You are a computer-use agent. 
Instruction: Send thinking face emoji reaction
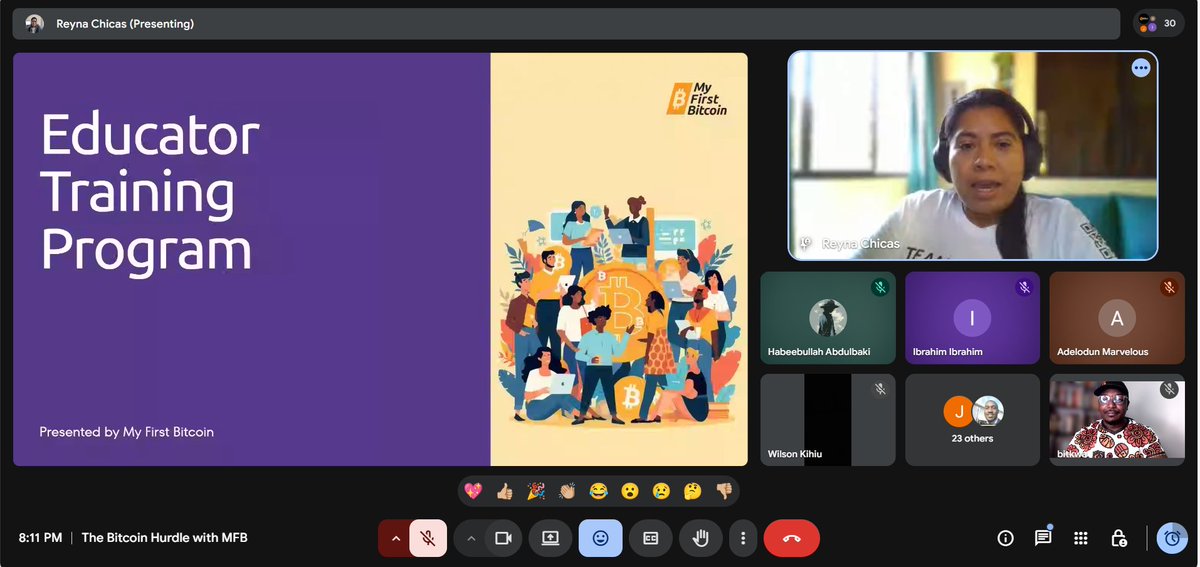tap(692, 491)
